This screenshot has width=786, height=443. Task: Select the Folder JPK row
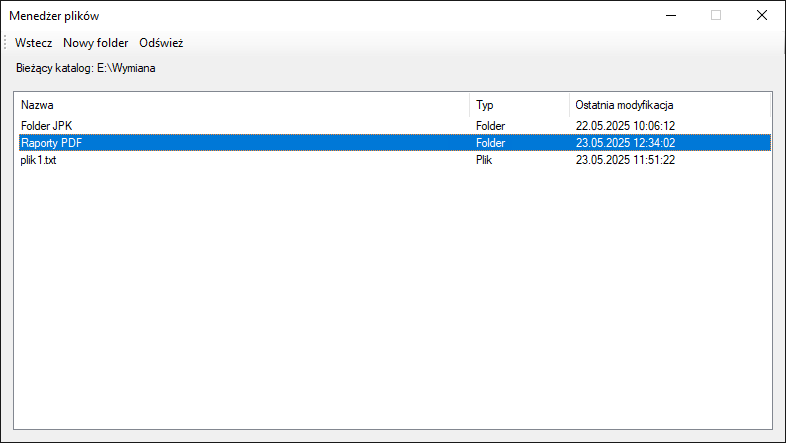coord(395,126)
